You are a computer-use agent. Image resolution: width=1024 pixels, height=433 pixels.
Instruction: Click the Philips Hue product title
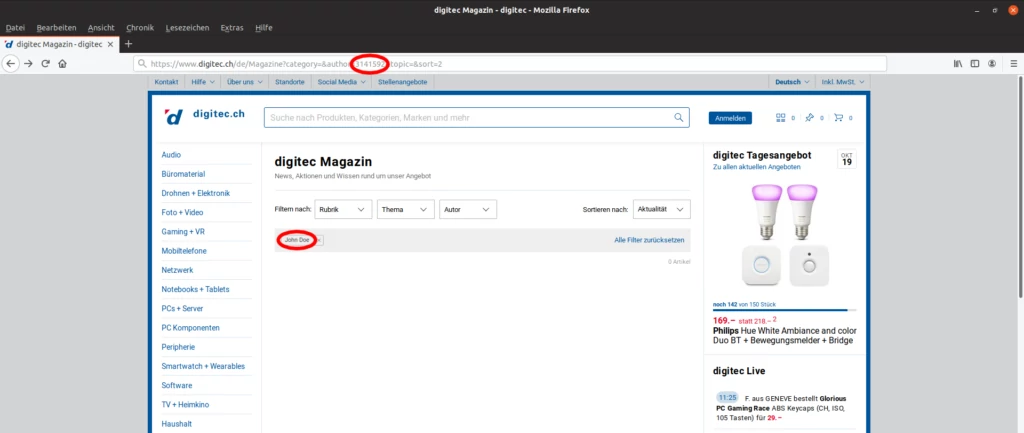click(784, 336)
